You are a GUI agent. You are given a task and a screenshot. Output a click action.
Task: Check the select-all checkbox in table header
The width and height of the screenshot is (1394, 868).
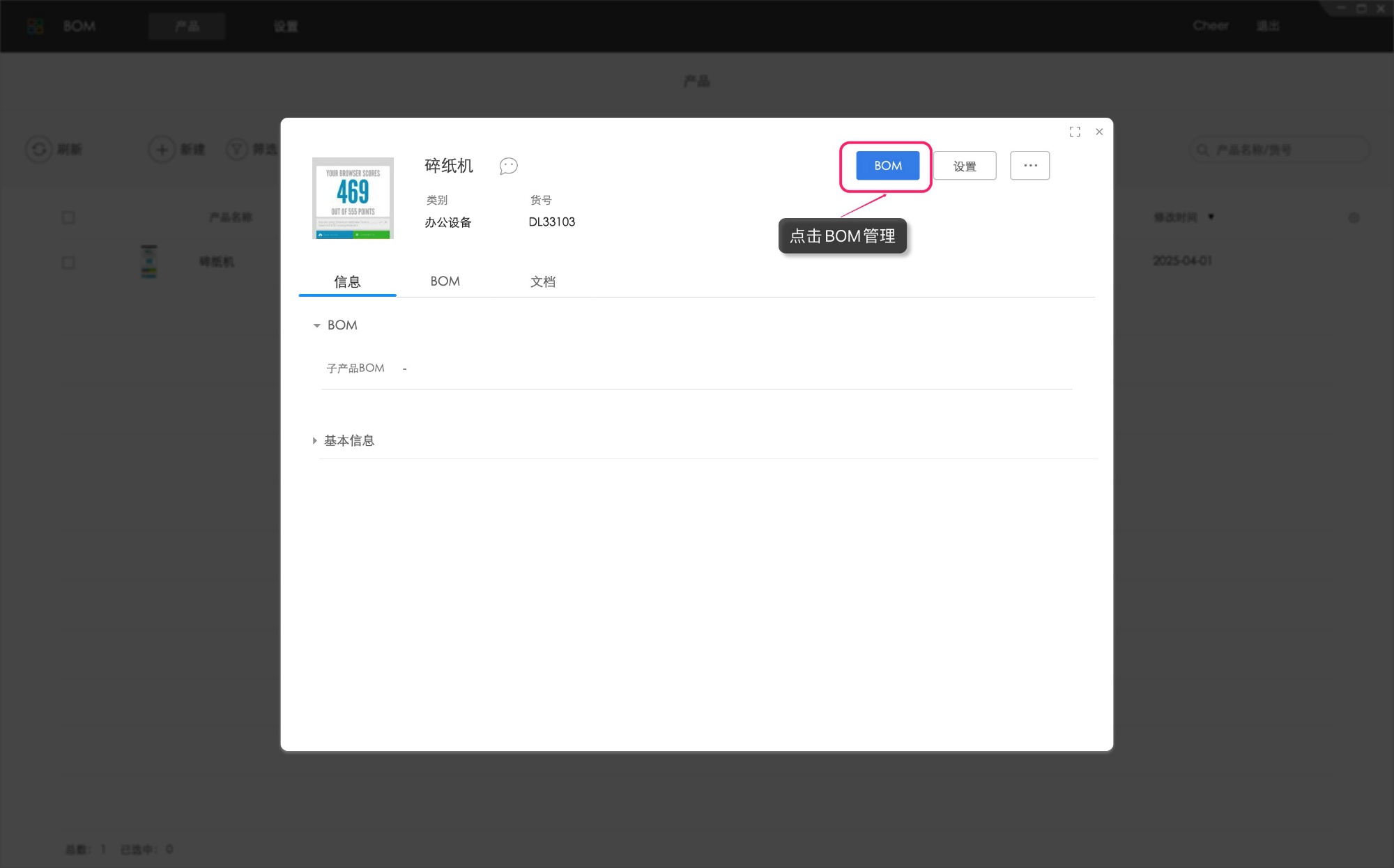pos(68,217)
